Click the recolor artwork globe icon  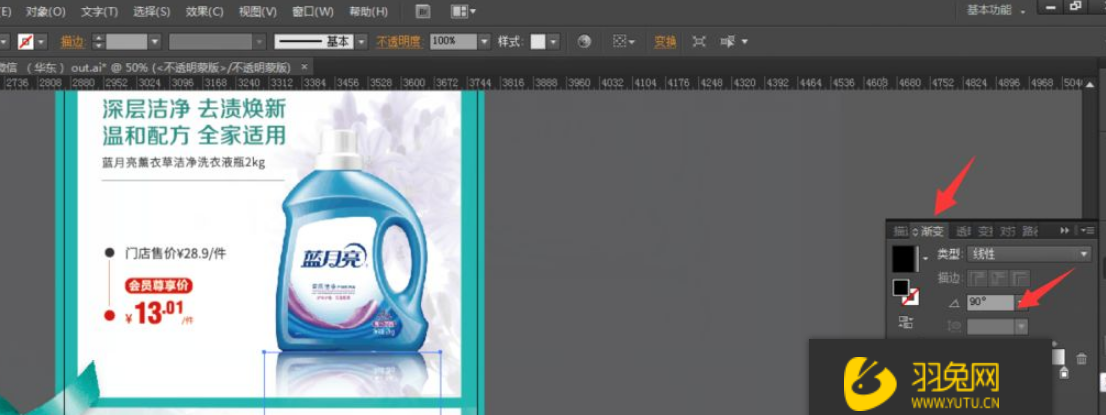click(583, 42)
